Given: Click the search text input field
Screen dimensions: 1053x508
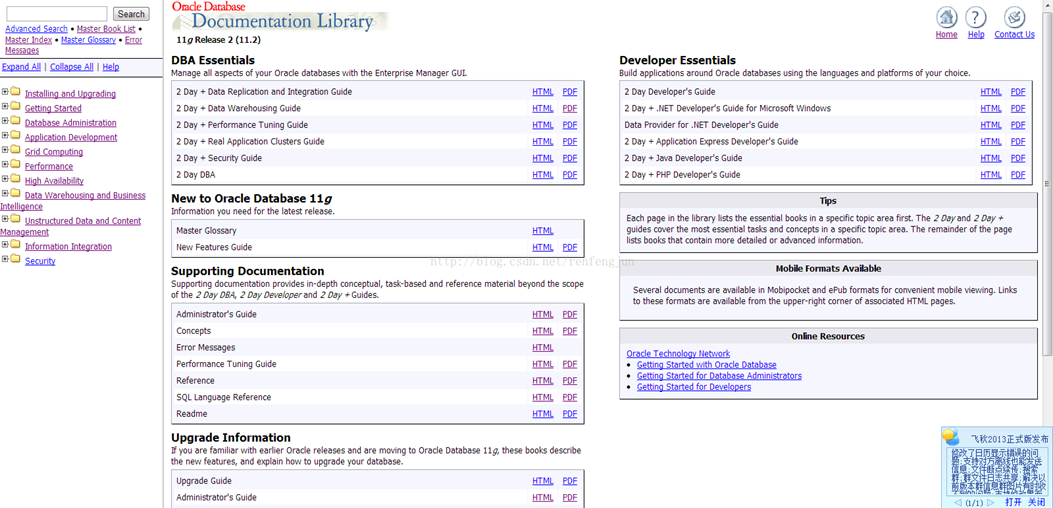Looking at the screenshot, I should point(57,14).
